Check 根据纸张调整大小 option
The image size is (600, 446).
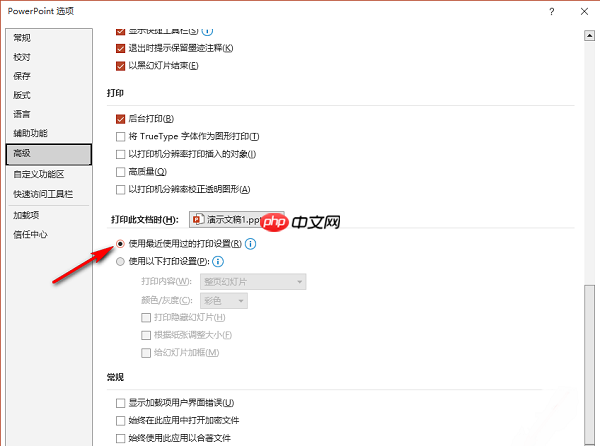[x=146, y=335]
